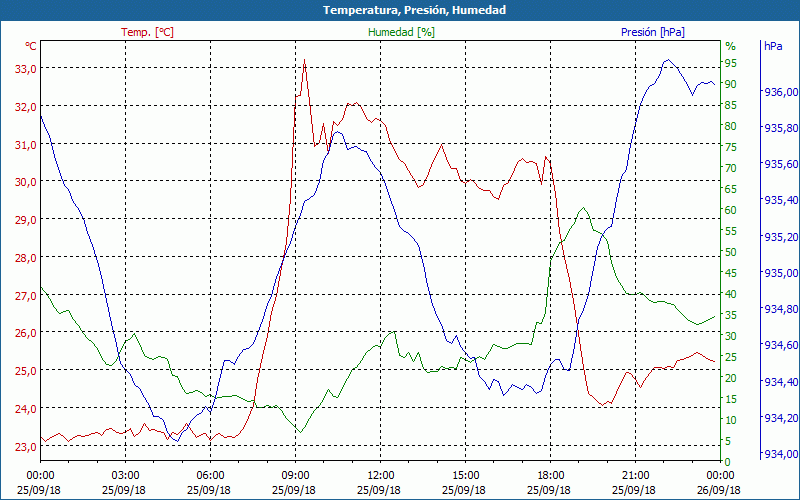Select the blue "Presión [hPa]" legend label

click(653, 32)
